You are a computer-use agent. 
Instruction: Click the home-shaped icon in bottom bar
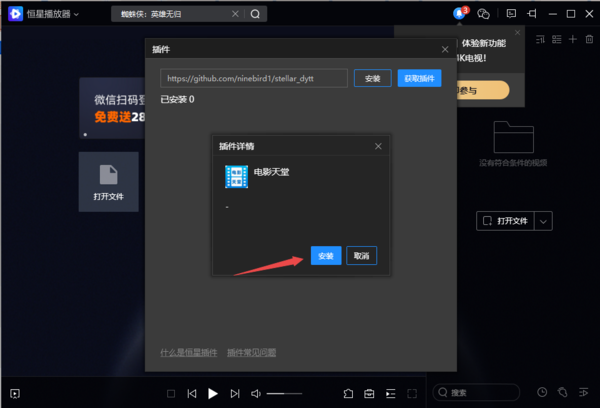(x=348, y=393)
